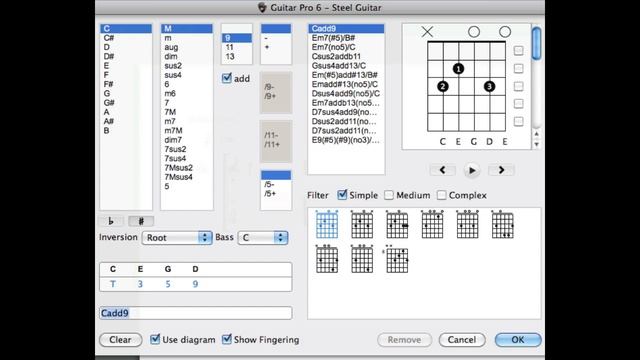Select chord type sus4

coord(187,75)
